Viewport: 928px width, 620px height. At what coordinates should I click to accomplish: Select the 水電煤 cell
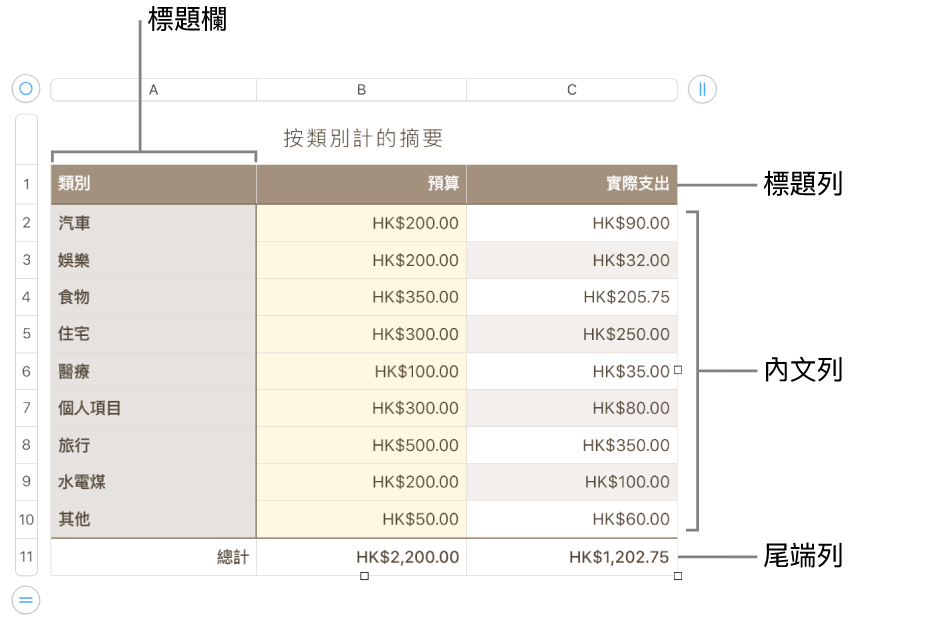[x=154, y=482]
